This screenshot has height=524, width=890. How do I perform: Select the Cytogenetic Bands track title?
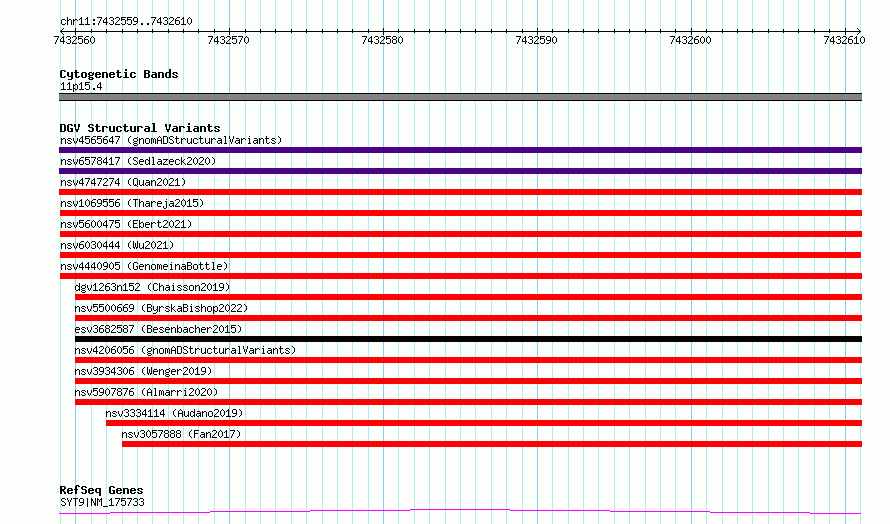point(119,74)
